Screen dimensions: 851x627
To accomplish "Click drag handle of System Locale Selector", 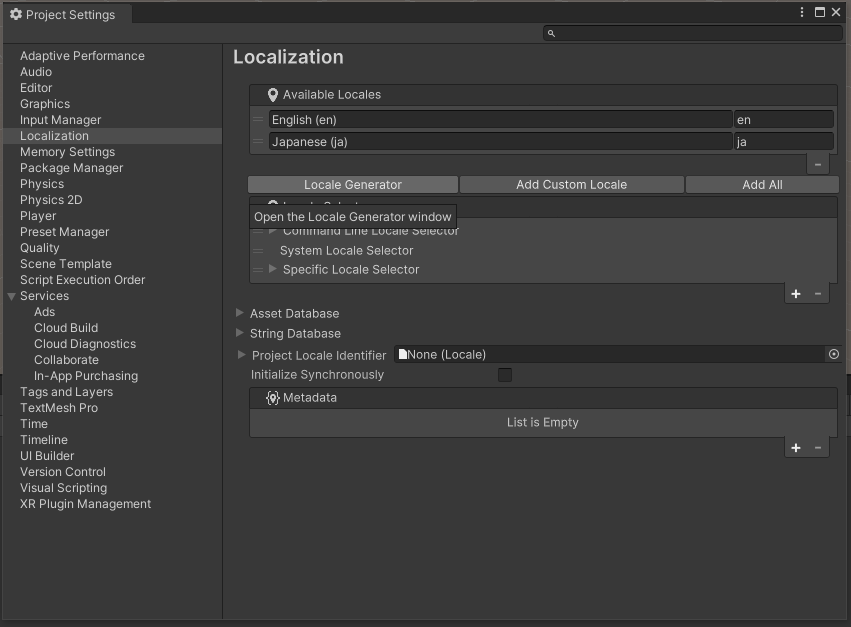I will tap(258, 251).
